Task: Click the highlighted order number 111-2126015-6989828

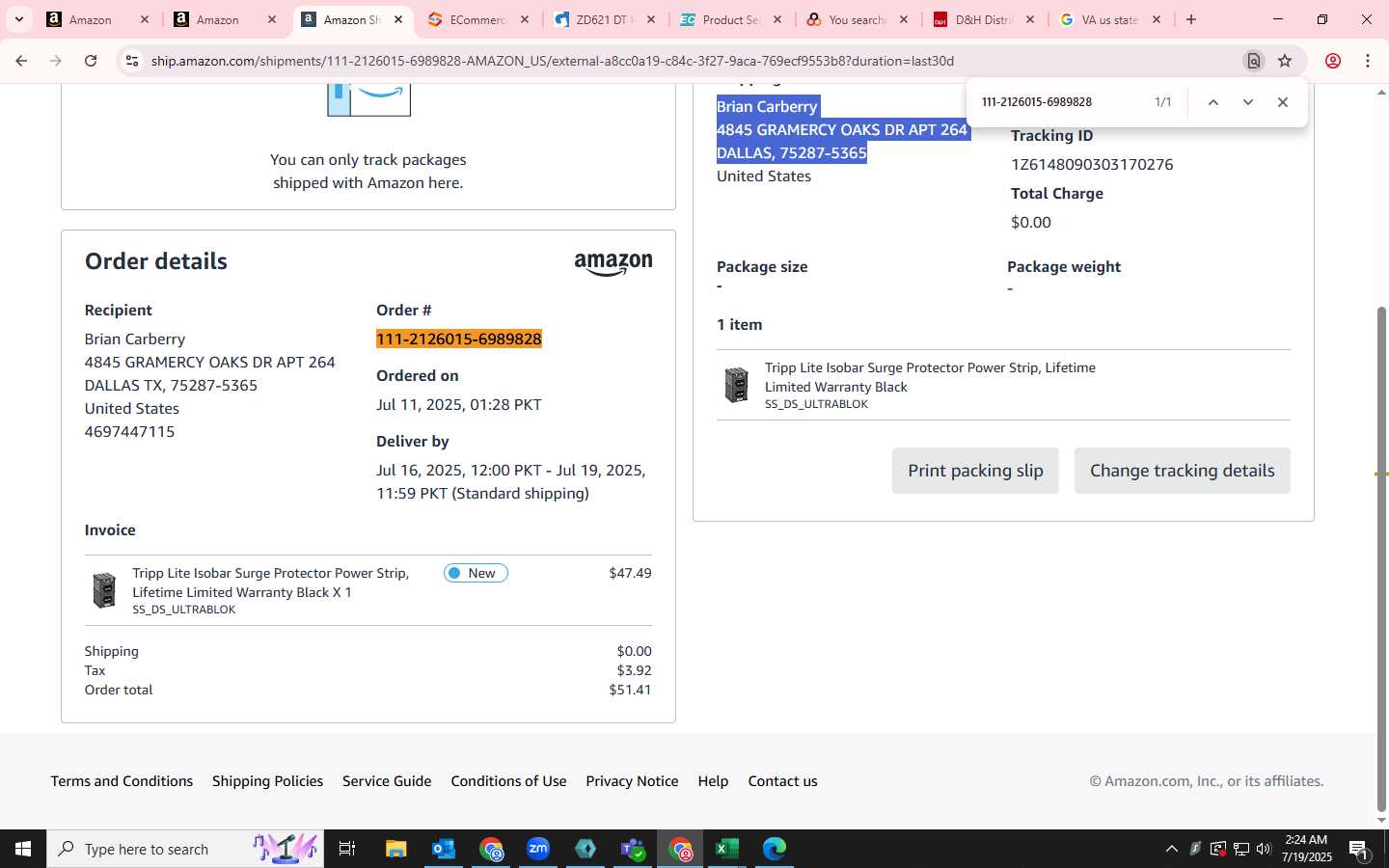Action: point(459,339)
